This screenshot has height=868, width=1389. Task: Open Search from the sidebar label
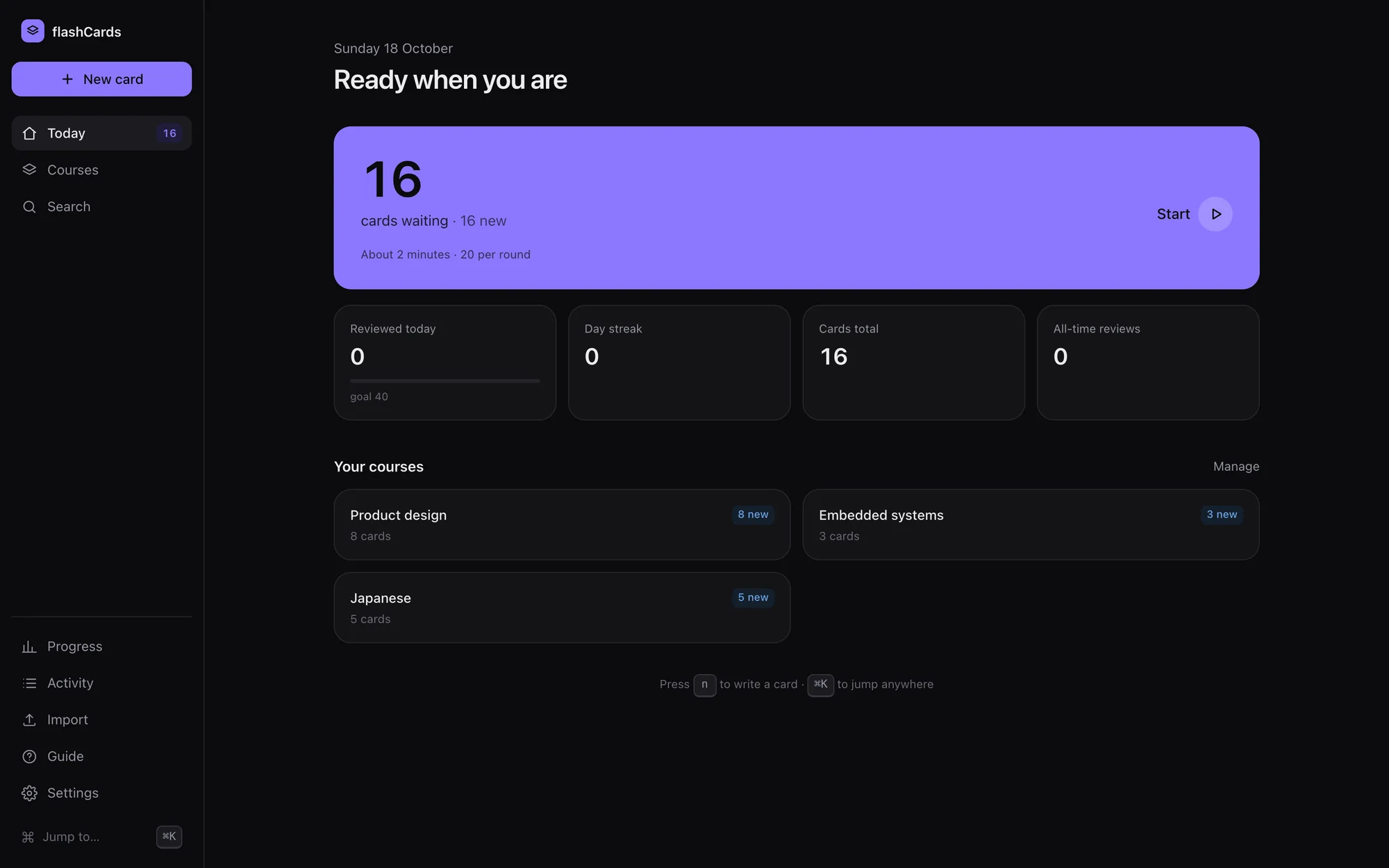click(x=69, y=207)
